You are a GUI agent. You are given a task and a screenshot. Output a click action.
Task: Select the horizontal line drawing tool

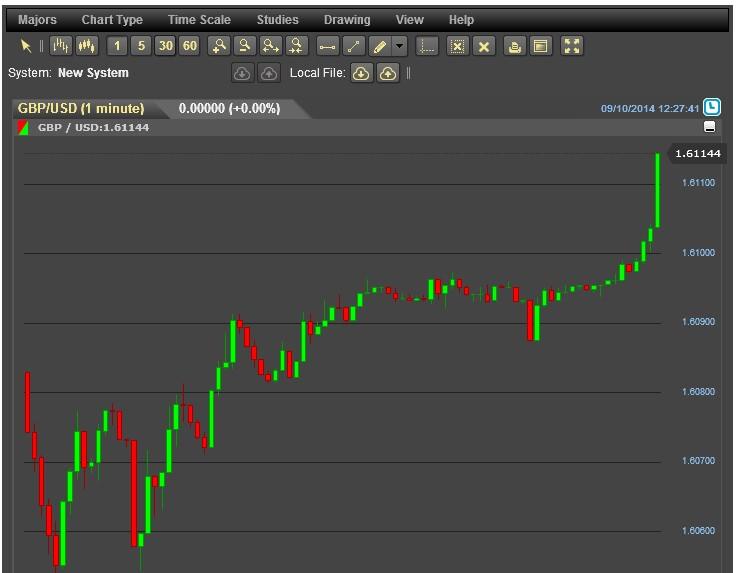[x=328, y=47]
